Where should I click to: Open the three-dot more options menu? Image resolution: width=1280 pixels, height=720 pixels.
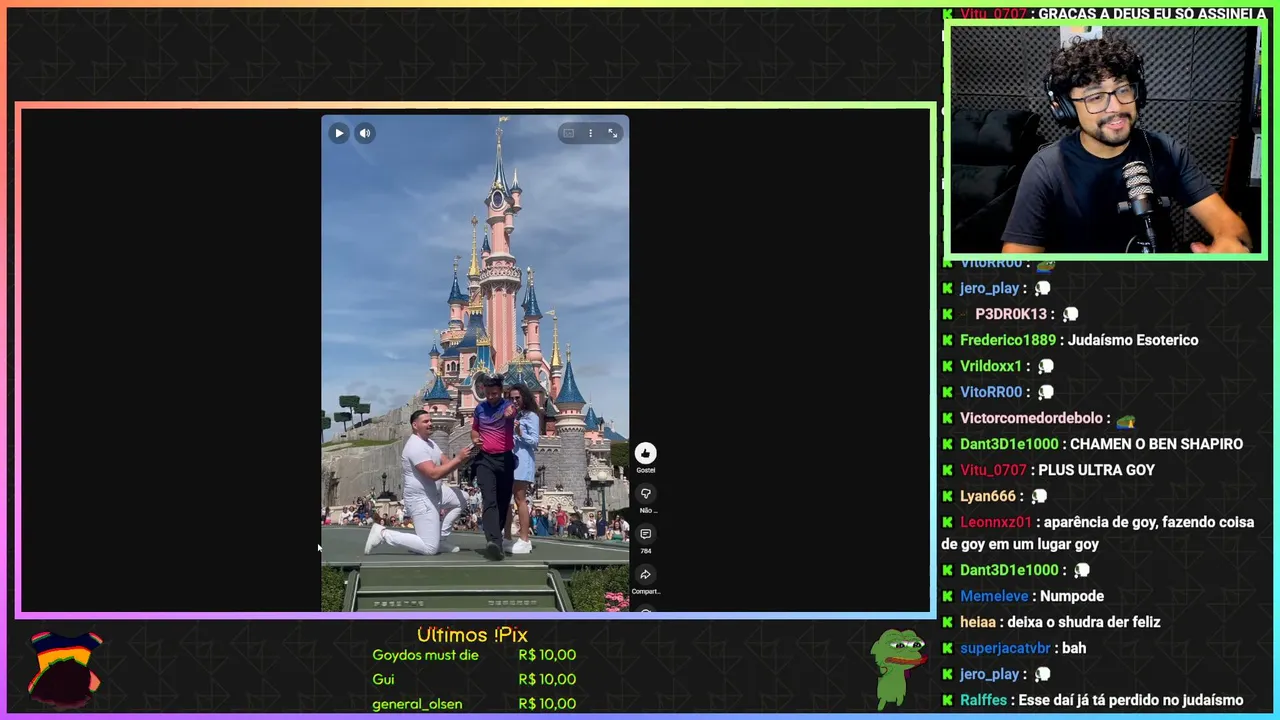590,133
